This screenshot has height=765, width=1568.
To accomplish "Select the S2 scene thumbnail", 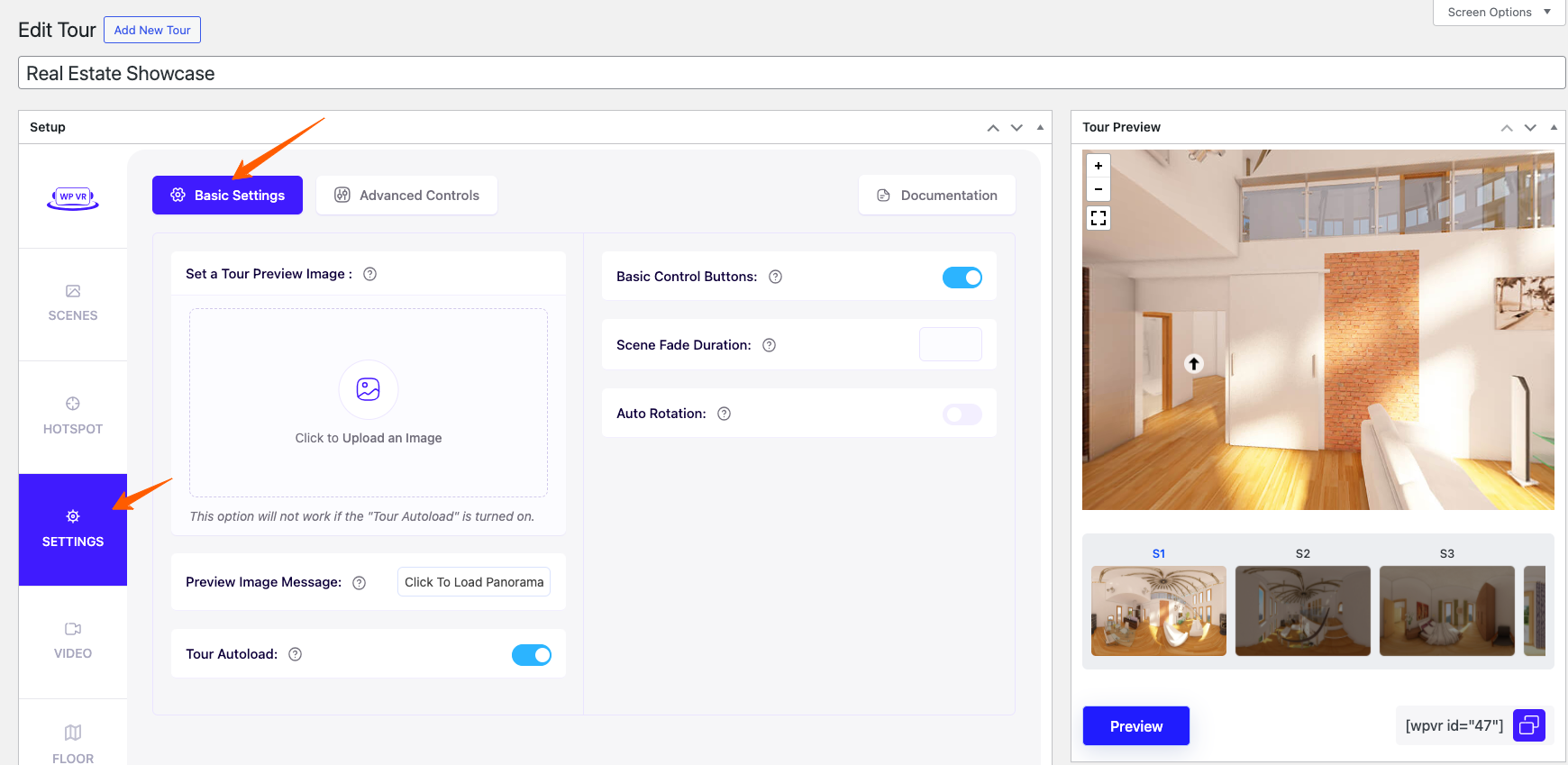I will coord(1302,610).
